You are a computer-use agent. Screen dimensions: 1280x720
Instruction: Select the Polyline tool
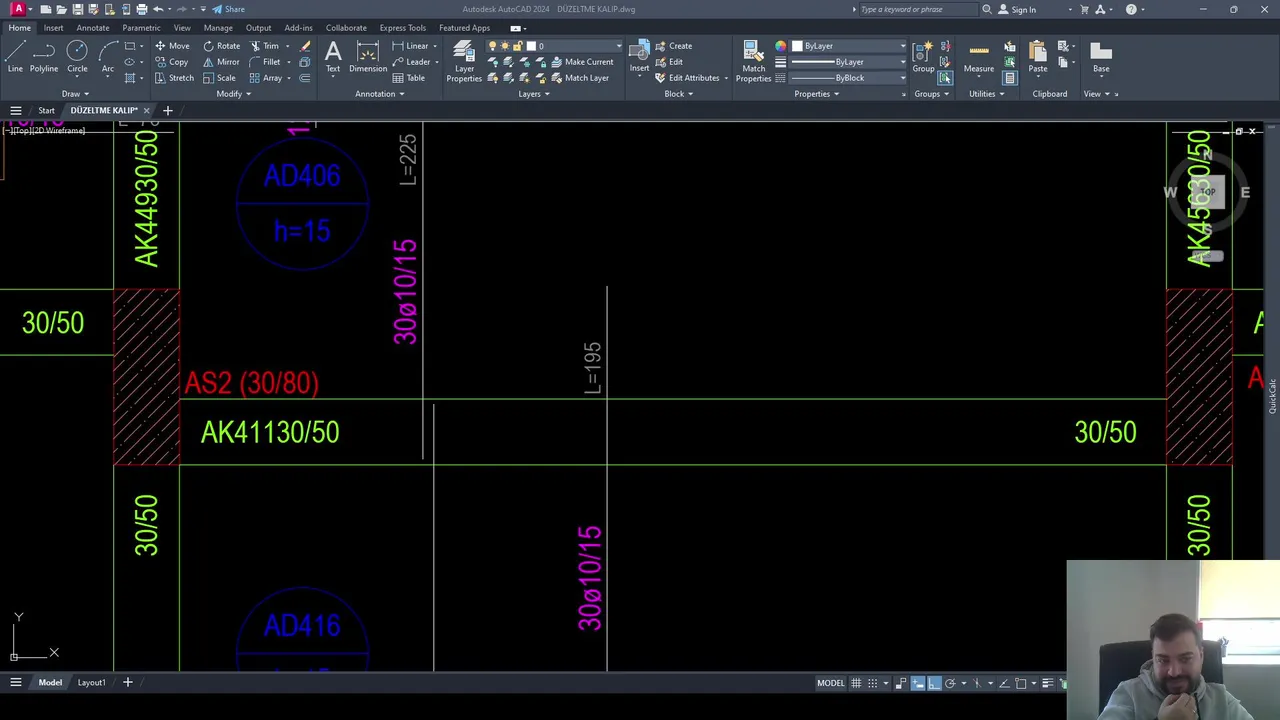click(x=44, y=56)
